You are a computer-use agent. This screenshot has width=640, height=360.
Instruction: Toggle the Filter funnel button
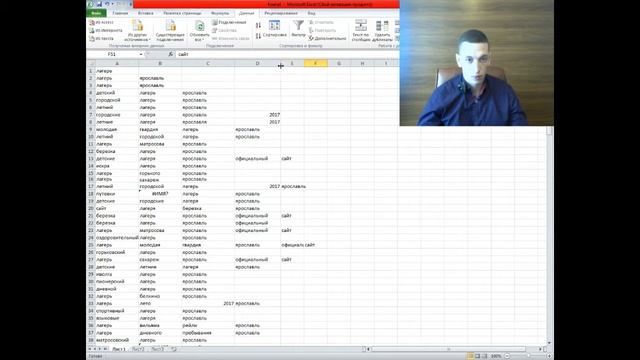coord(298,29)
